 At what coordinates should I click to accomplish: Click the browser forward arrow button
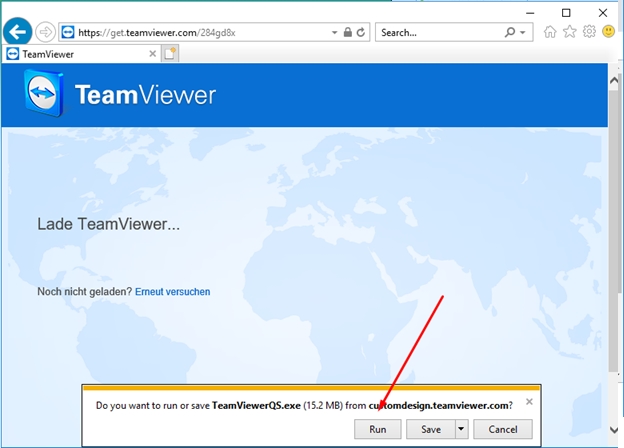[x=45, y=32]
